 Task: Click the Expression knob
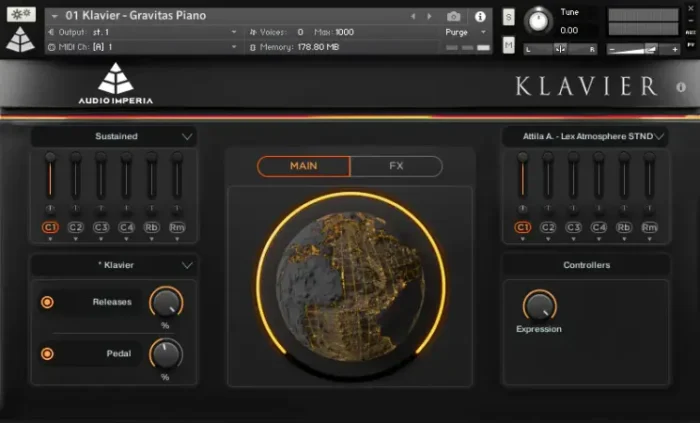pos(539,304)
